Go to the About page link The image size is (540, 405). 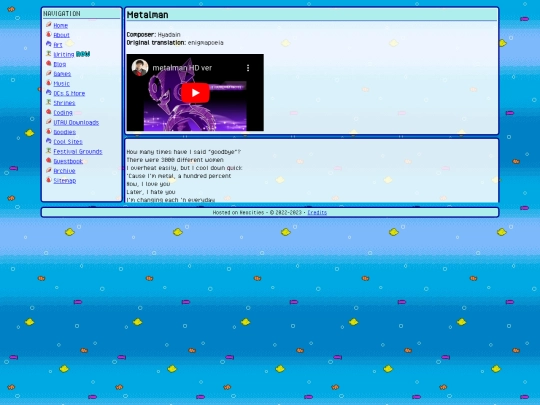[x=62, y=35]
